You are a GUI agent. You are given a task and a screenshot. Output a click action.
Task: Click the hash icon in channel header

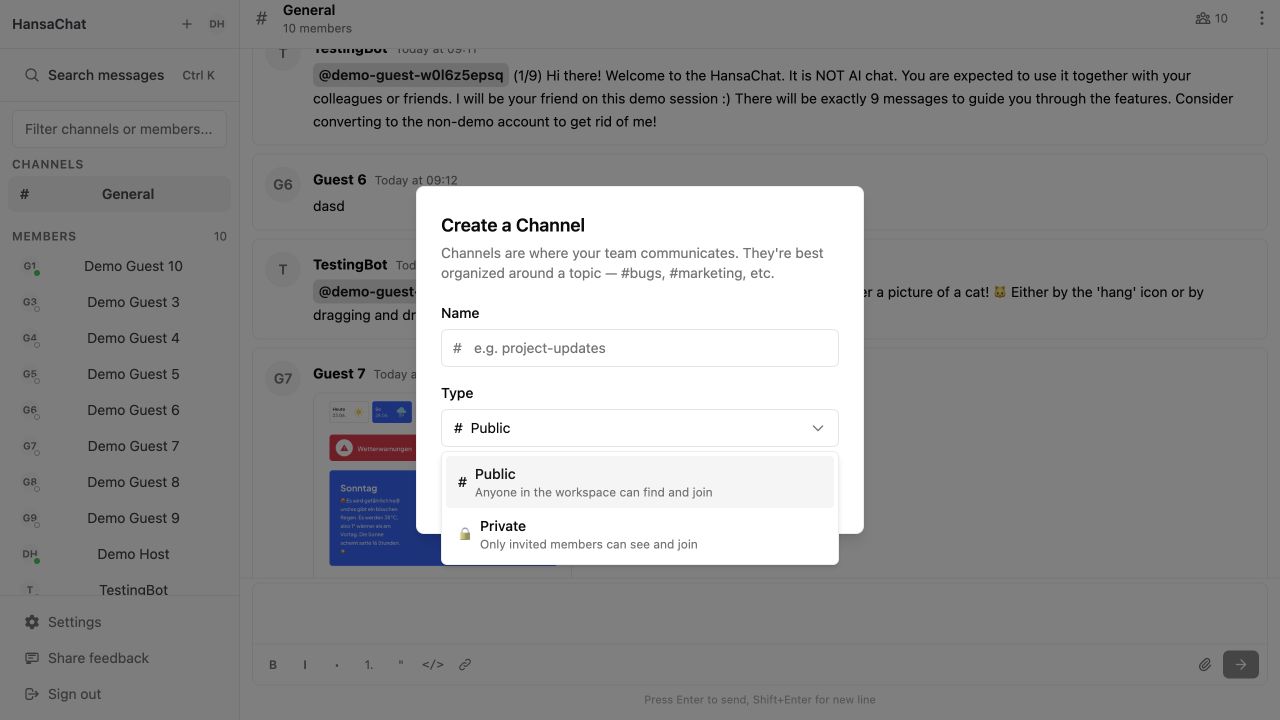(262, 18)
